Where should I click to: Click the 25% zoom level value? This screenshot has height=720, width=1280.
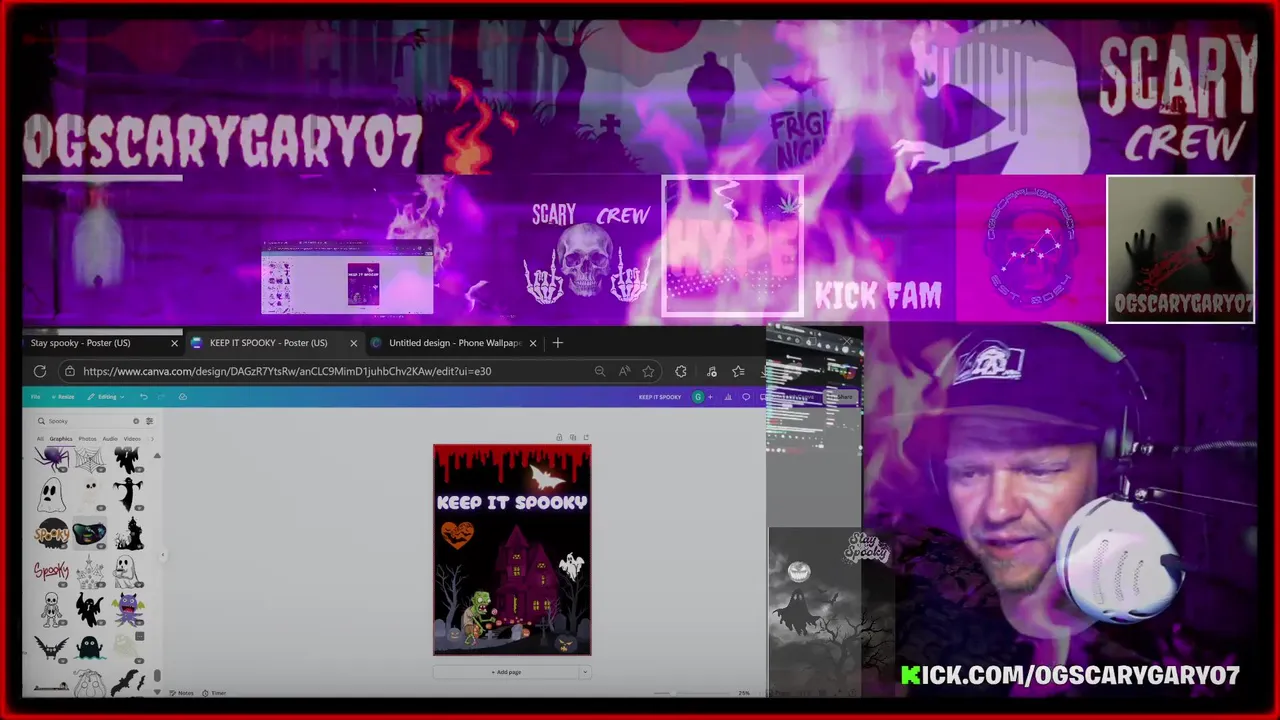[x=744, y=693]
